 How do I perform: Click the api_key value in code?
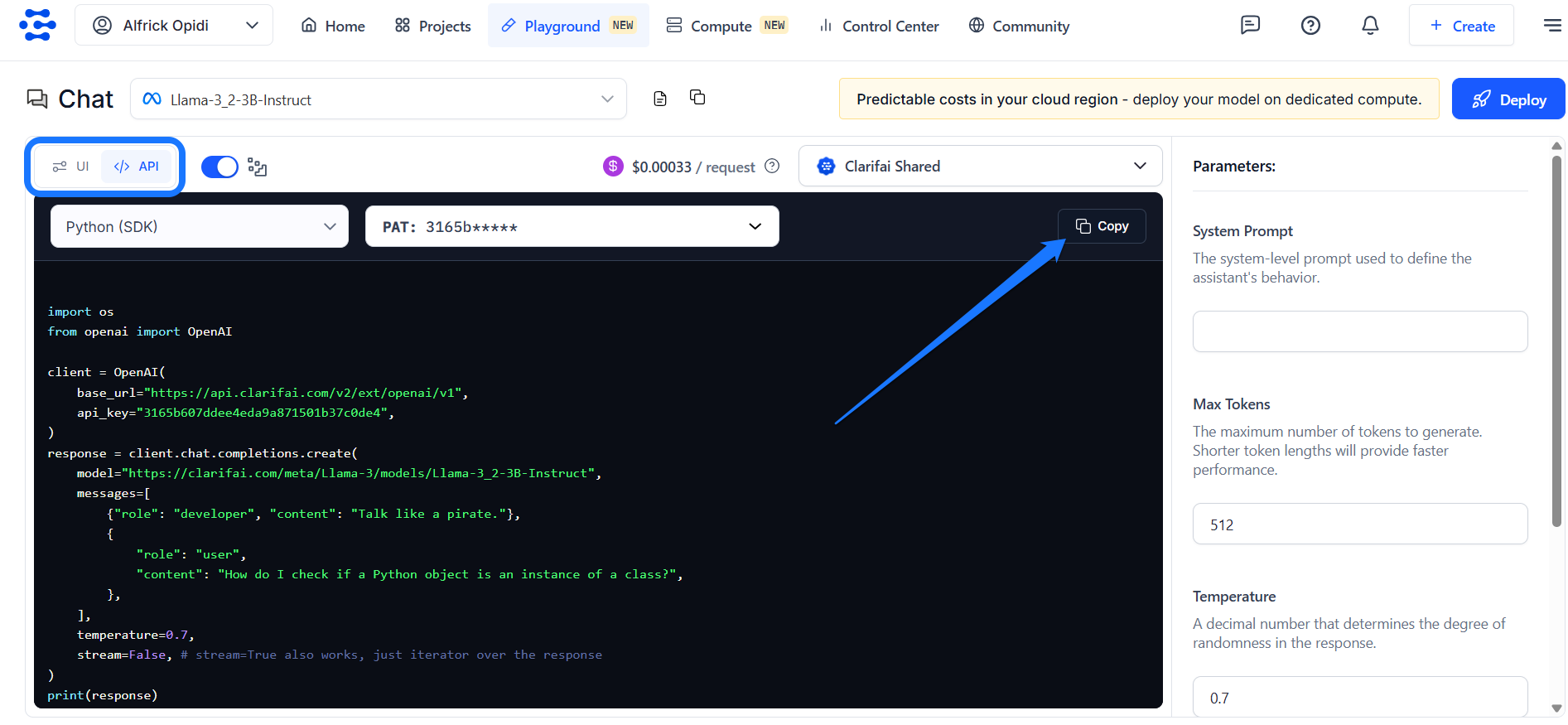click(263, 413)
